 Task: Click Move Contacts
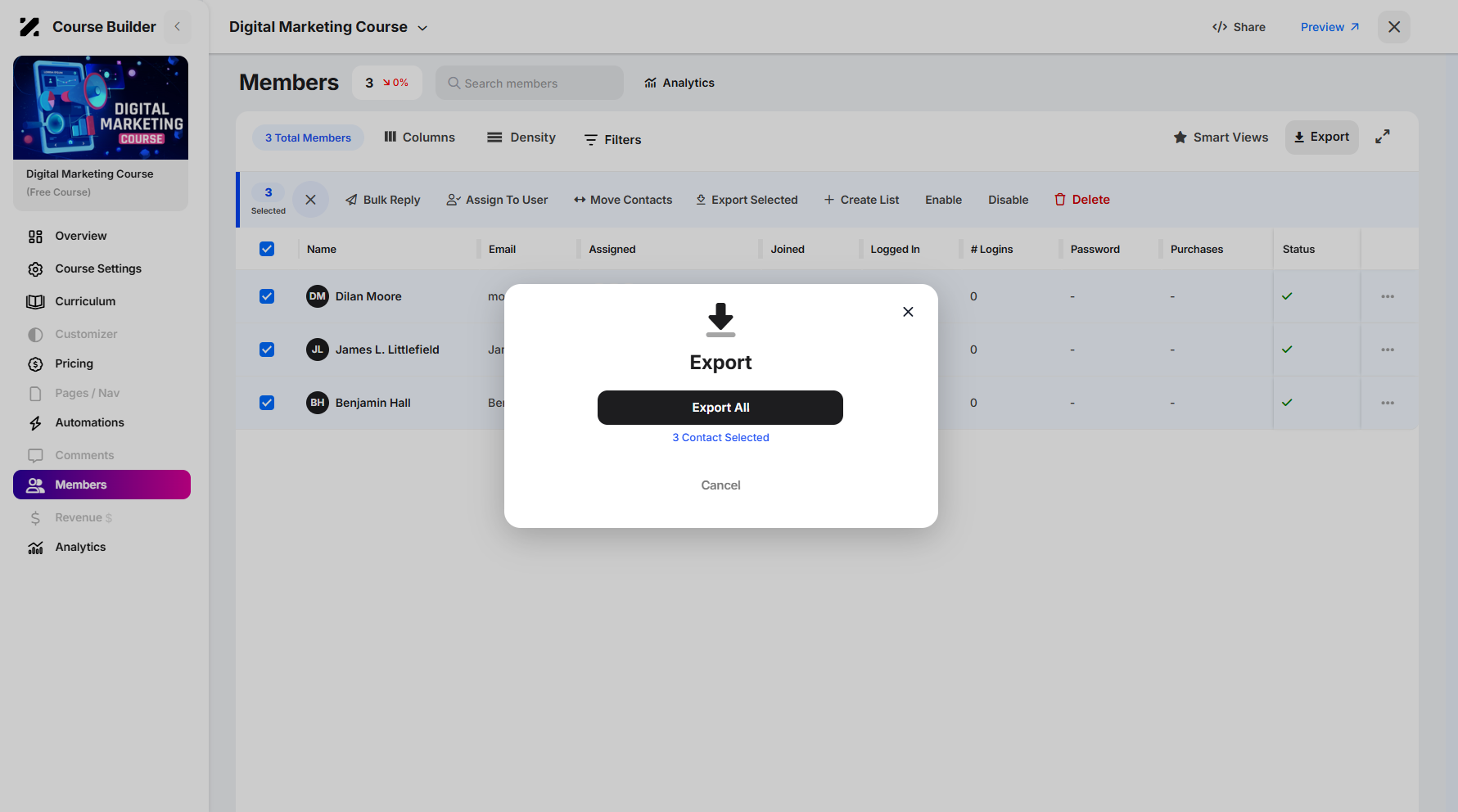click(623, 200)
